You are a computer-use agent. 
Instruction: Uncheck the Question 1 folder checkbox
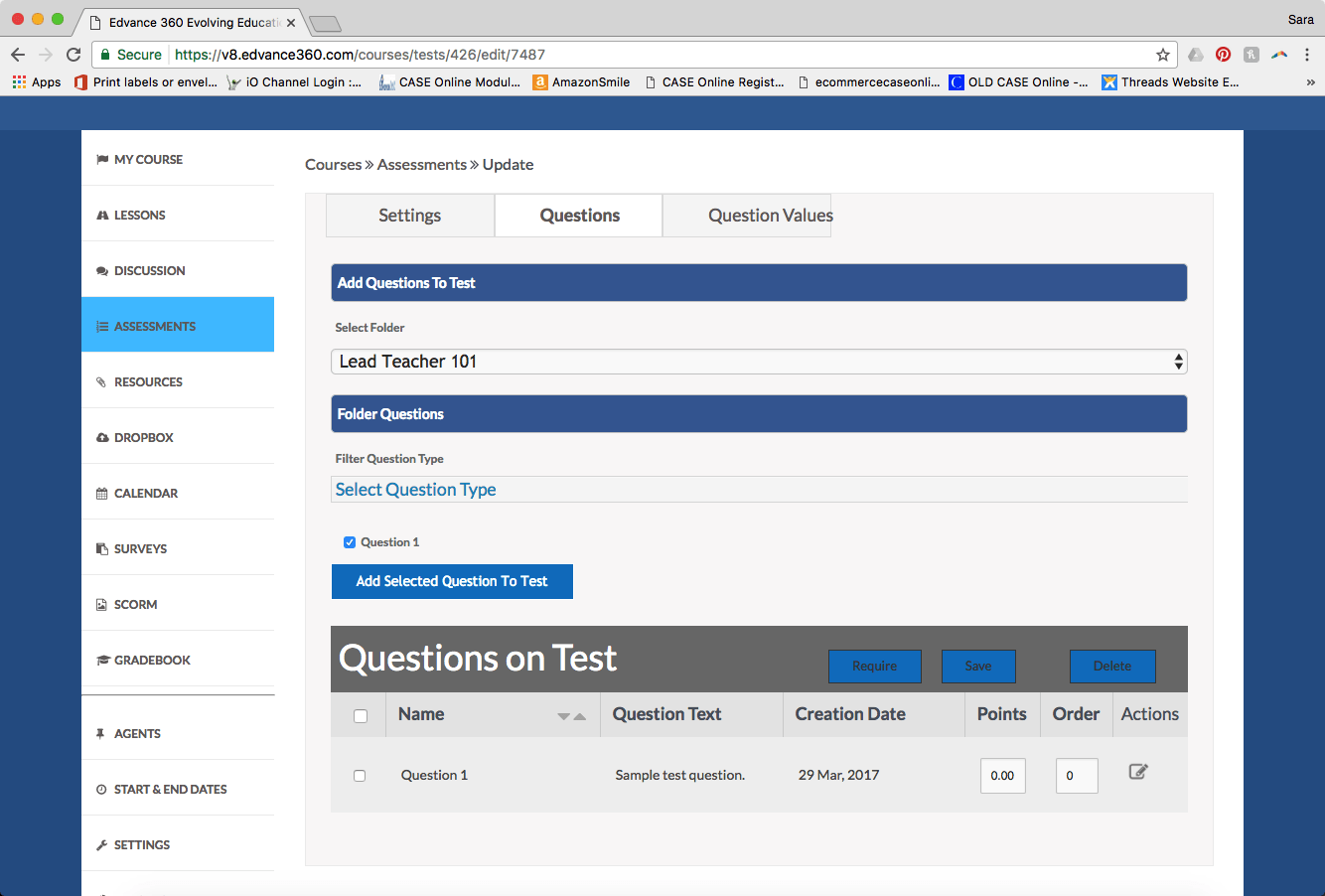(350, 542)
